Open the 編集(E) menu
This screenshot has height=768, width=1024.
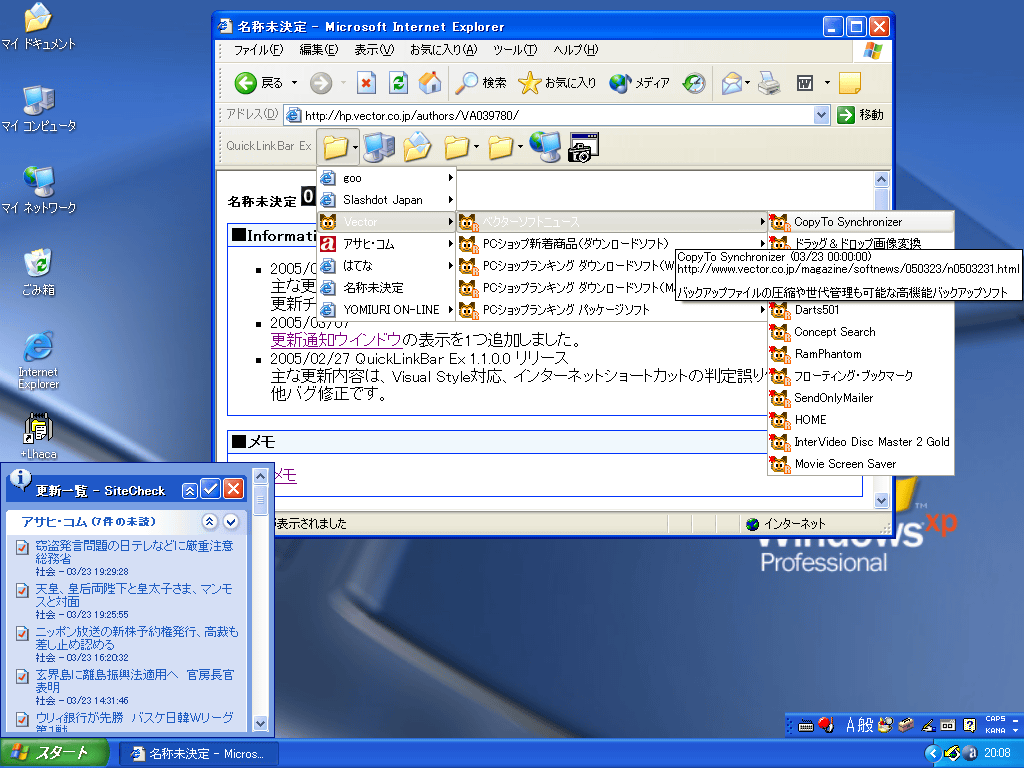(x=318, y=50)
